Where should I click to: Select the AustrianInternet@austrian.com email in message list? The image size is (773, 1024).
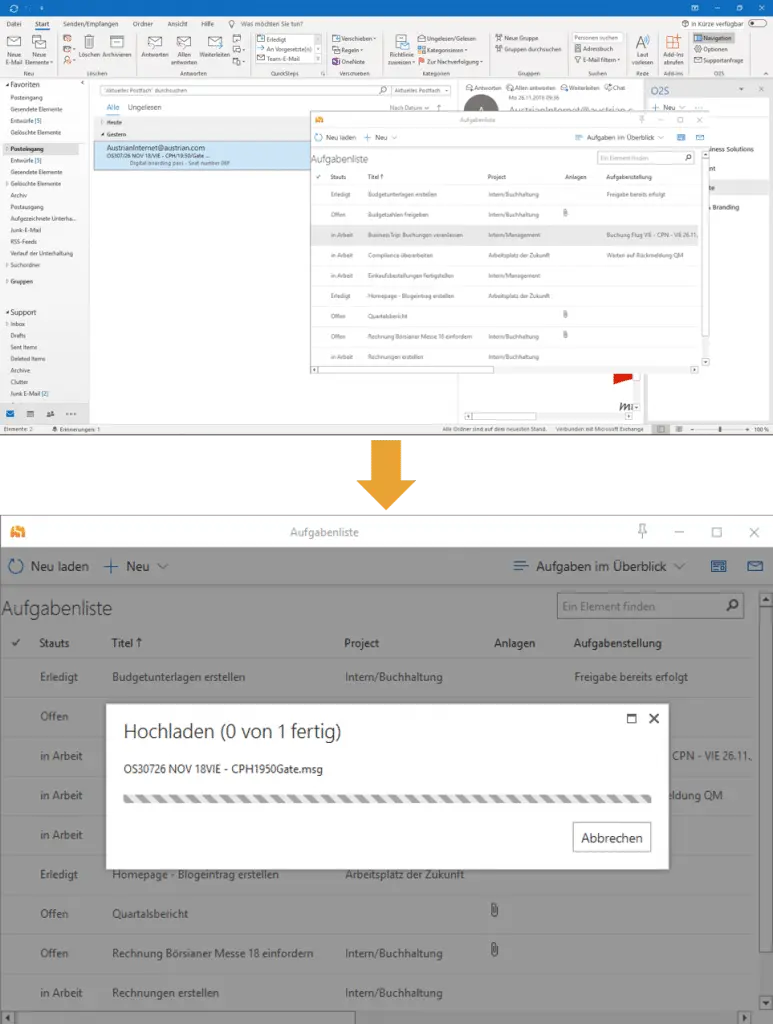(201, 155)
